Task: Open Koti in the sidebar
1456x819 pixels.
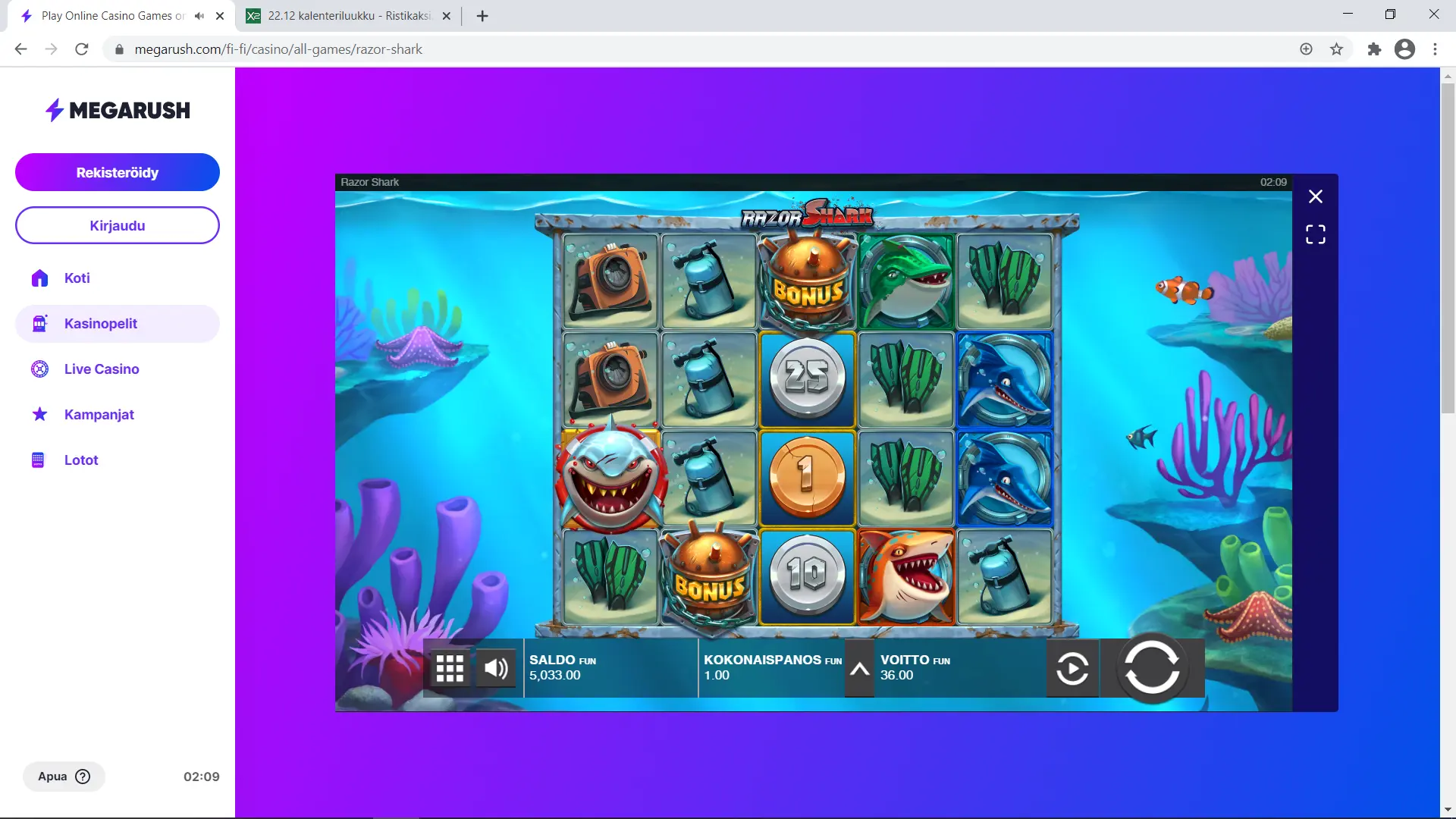Action: tap(118, 278)
